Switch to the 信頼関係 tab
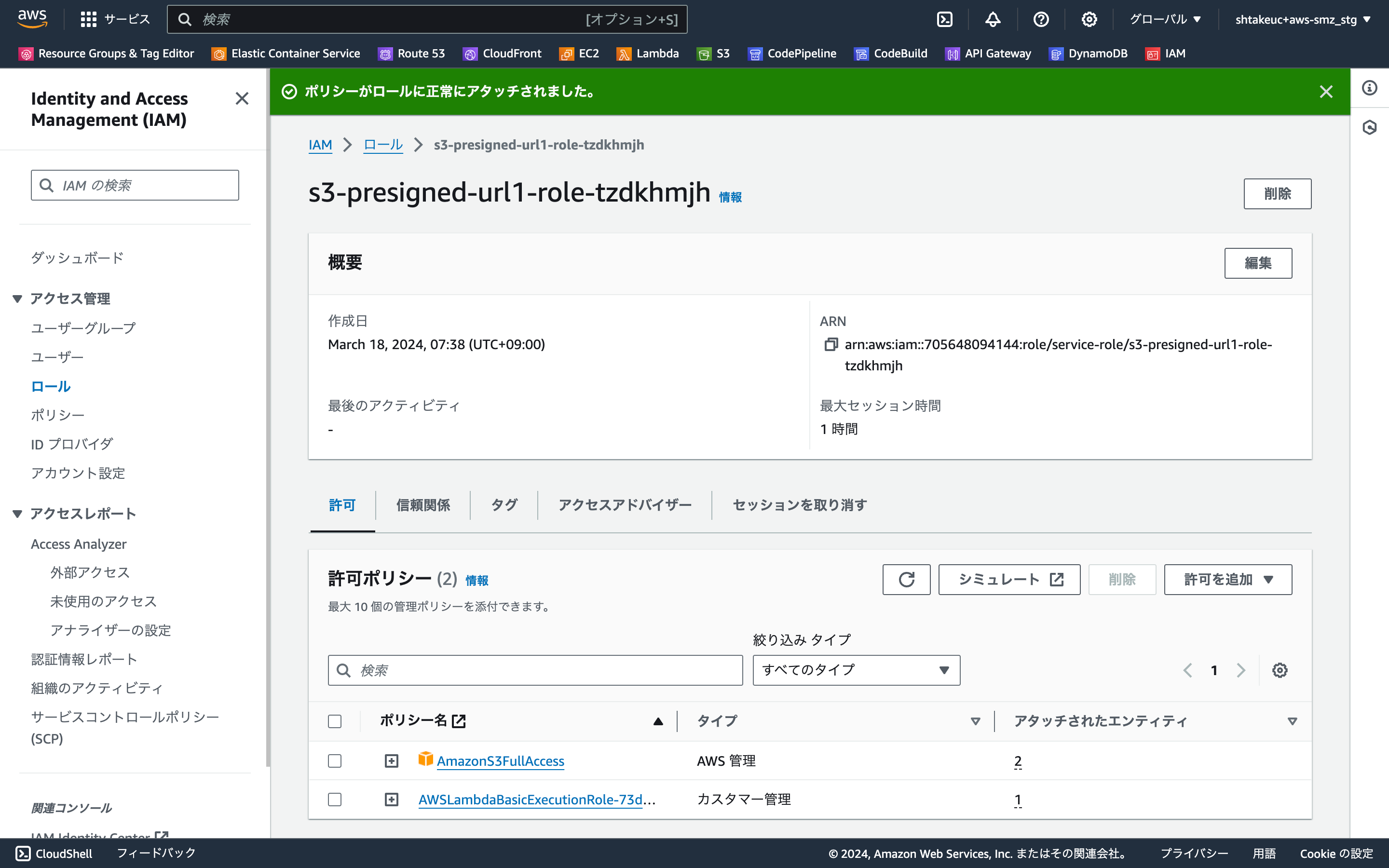This screenshot has width=1389, height=868. [422, 505]
